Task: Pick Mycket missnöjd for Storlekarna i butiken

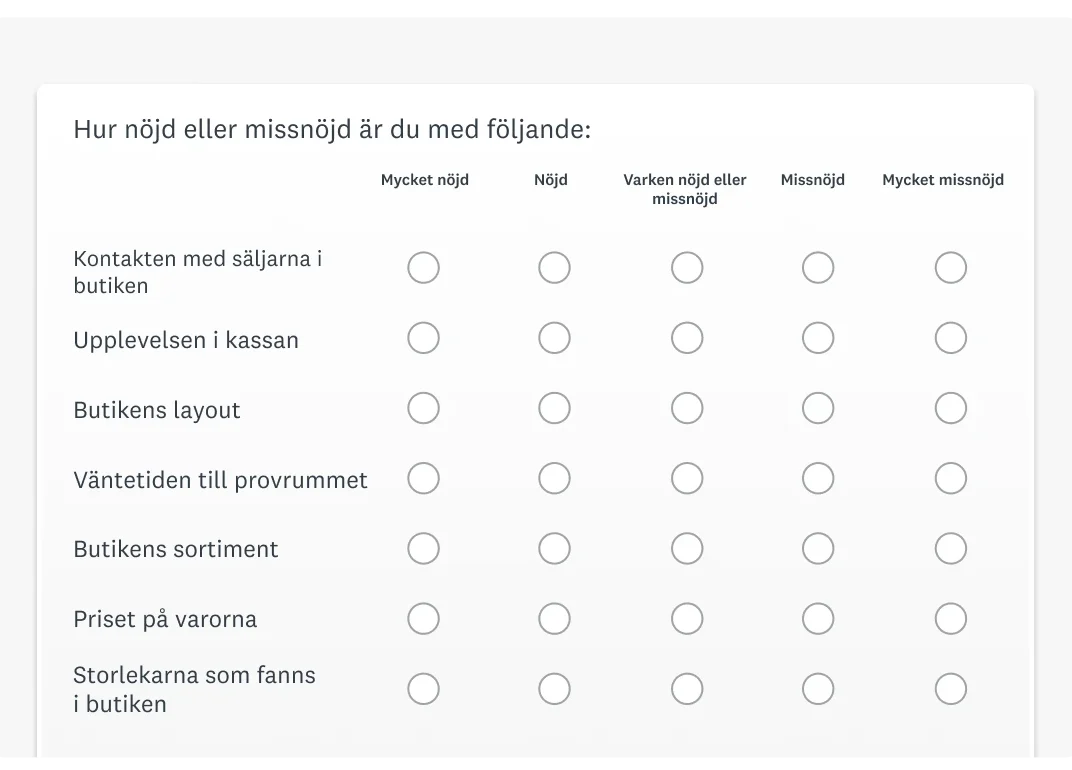Action: pos(950,689)
